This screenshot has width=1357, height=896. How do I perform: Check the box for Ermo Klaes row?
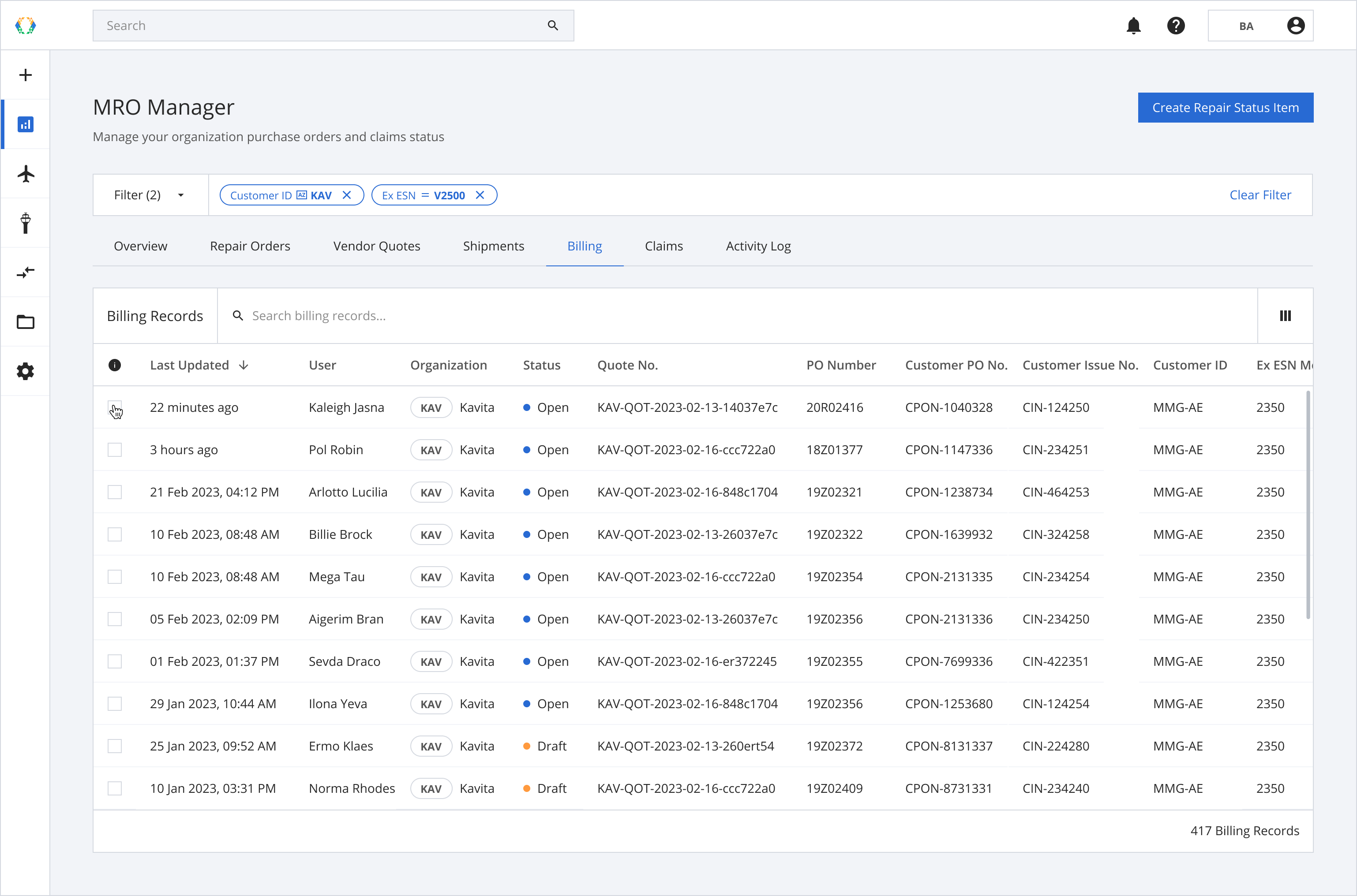114,746
